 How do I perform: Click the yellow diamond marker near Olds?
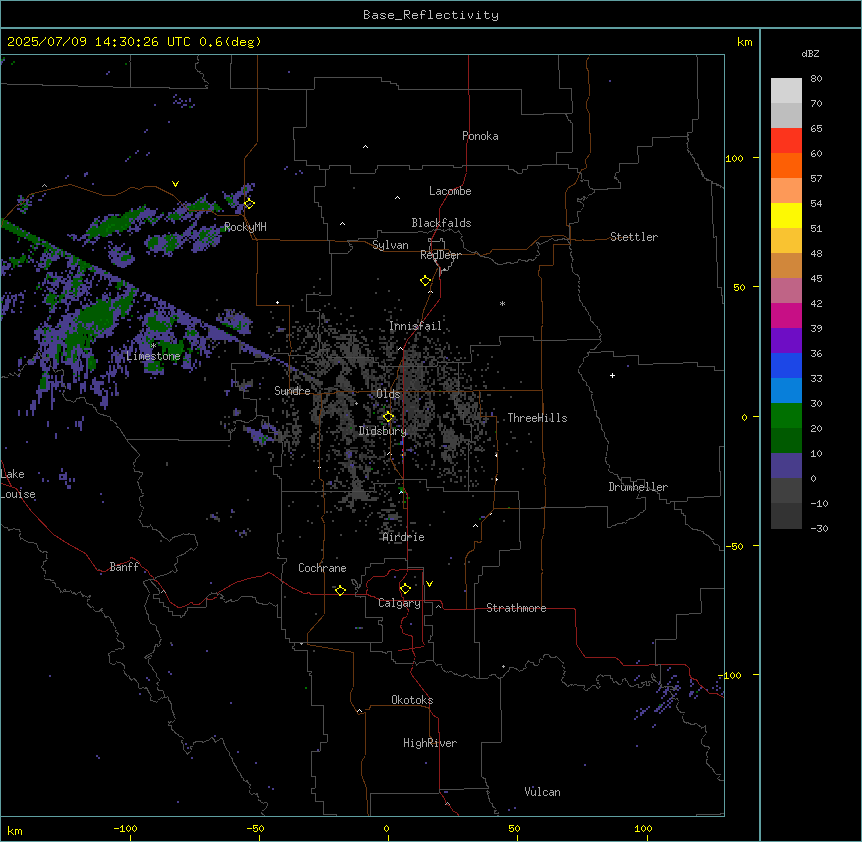click(x=388, y=417)
